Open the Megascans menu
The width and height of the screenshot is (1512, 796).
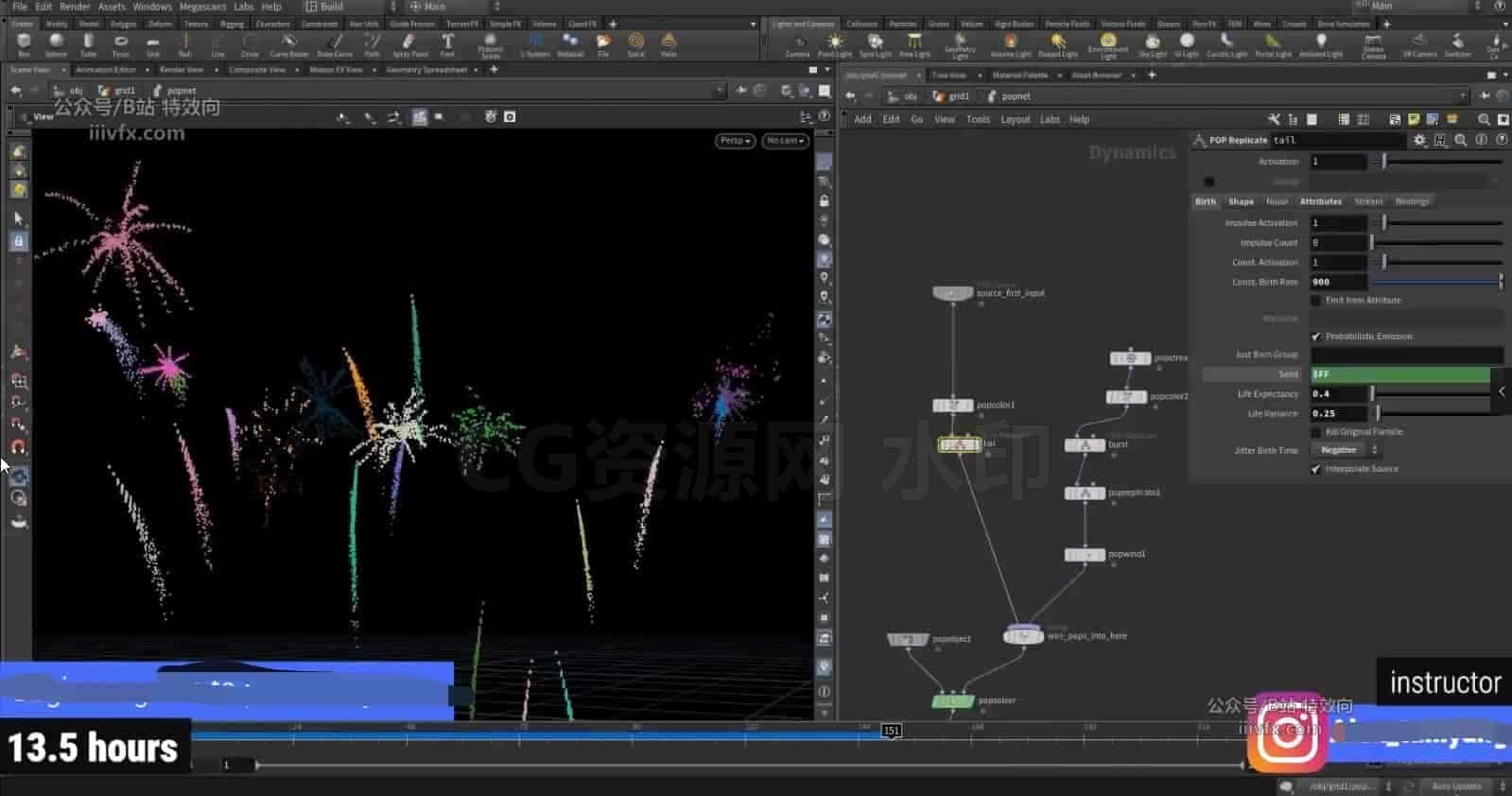click(202, 7)
